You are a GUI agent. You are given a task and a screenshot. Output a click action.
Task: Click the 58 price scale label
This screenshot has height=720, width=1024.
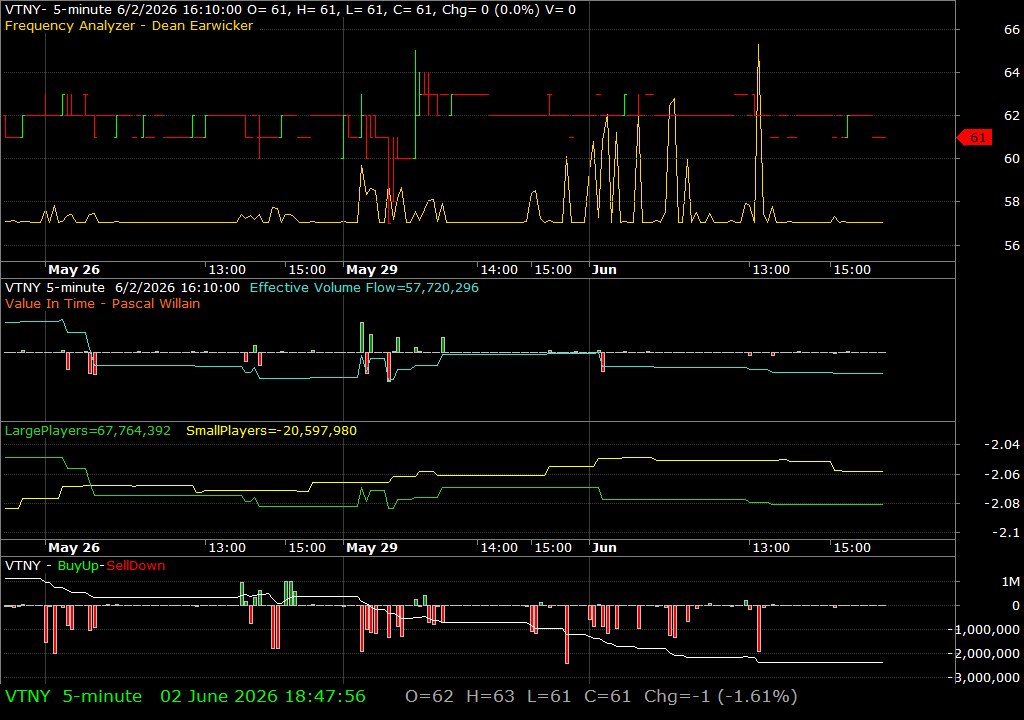1012,202
